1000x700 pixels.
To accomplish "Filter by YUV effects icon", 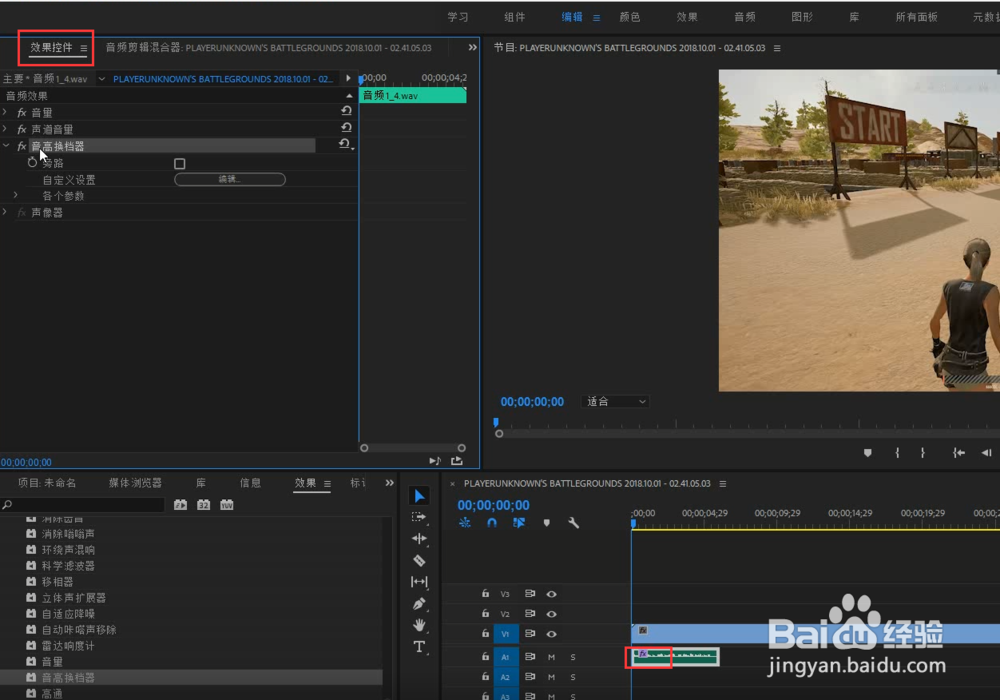I will click(x=226, y=505).
